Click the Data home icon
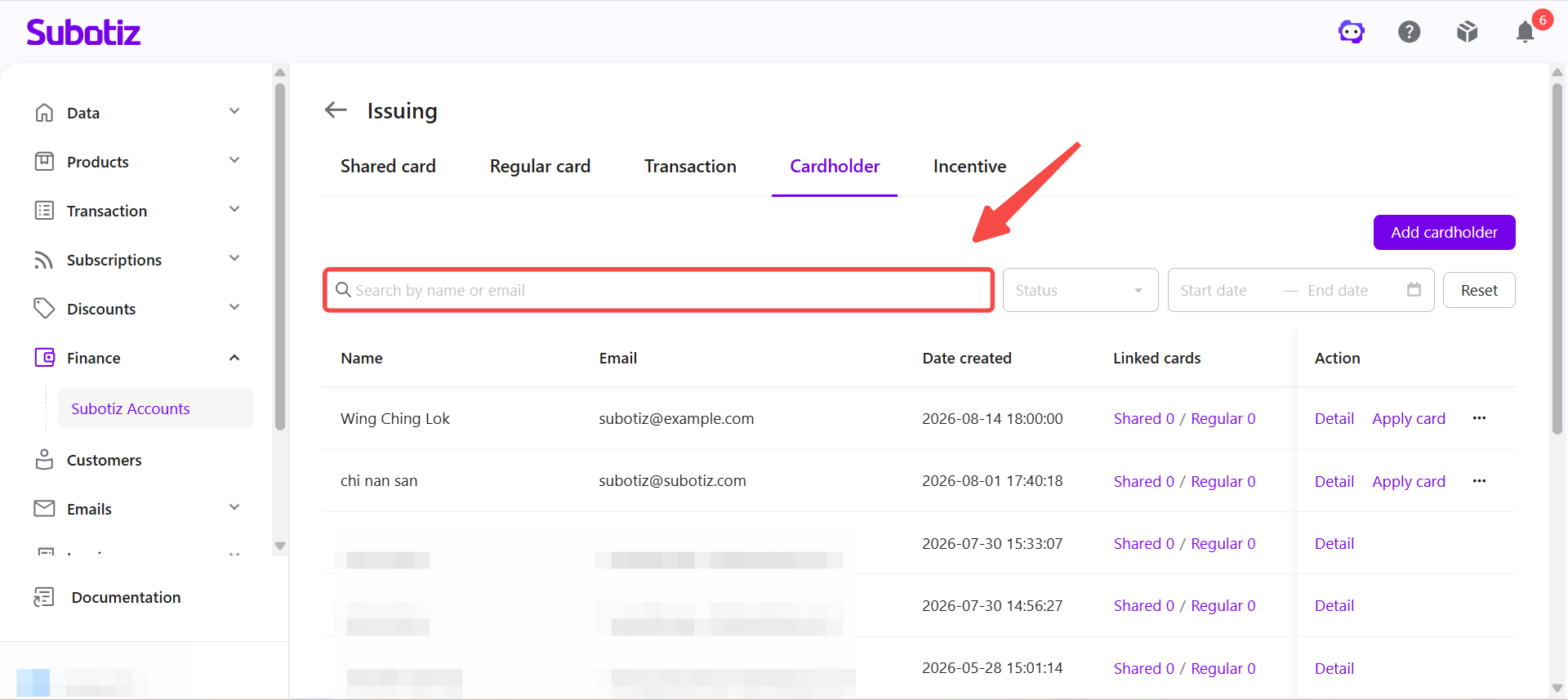 pos(44,113)
